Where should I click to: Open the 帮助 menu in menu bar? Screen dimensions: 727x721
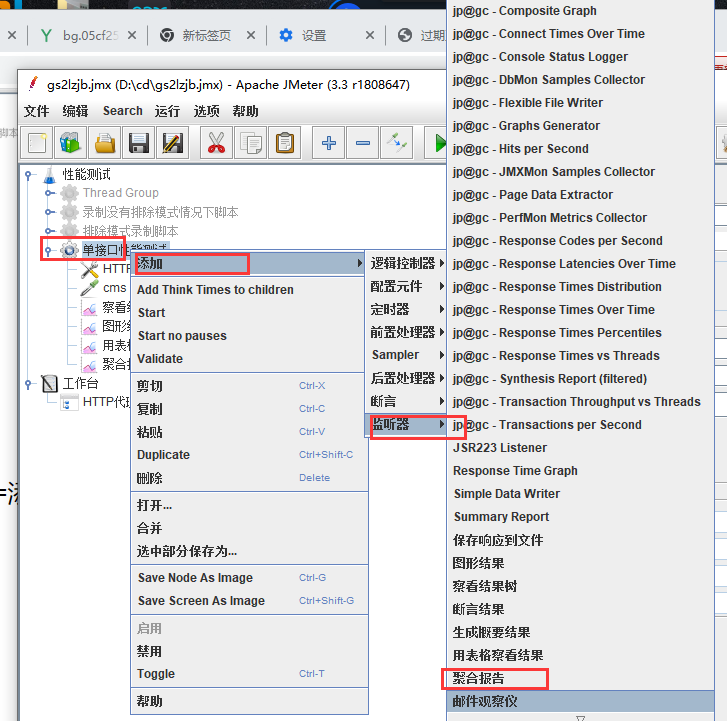(245, 111)
